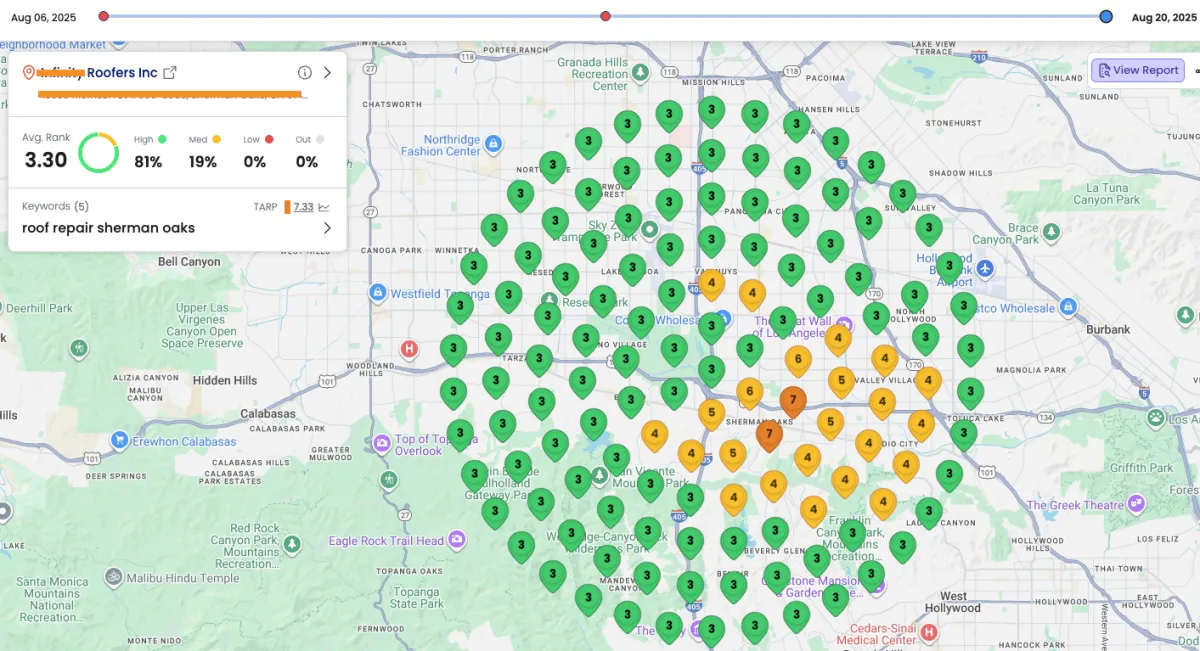
Task: Click the Med 19% statistic
Action: pyautogui.click(x=204, y=152)
